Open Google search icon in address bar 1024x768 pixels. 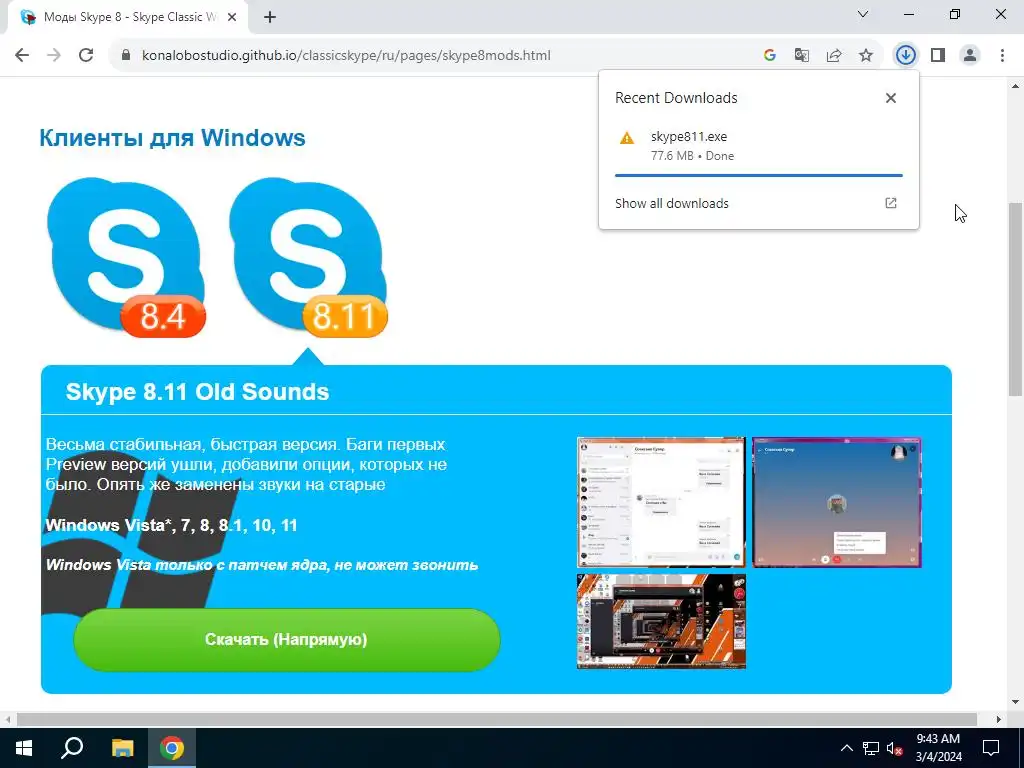point(770,56)
